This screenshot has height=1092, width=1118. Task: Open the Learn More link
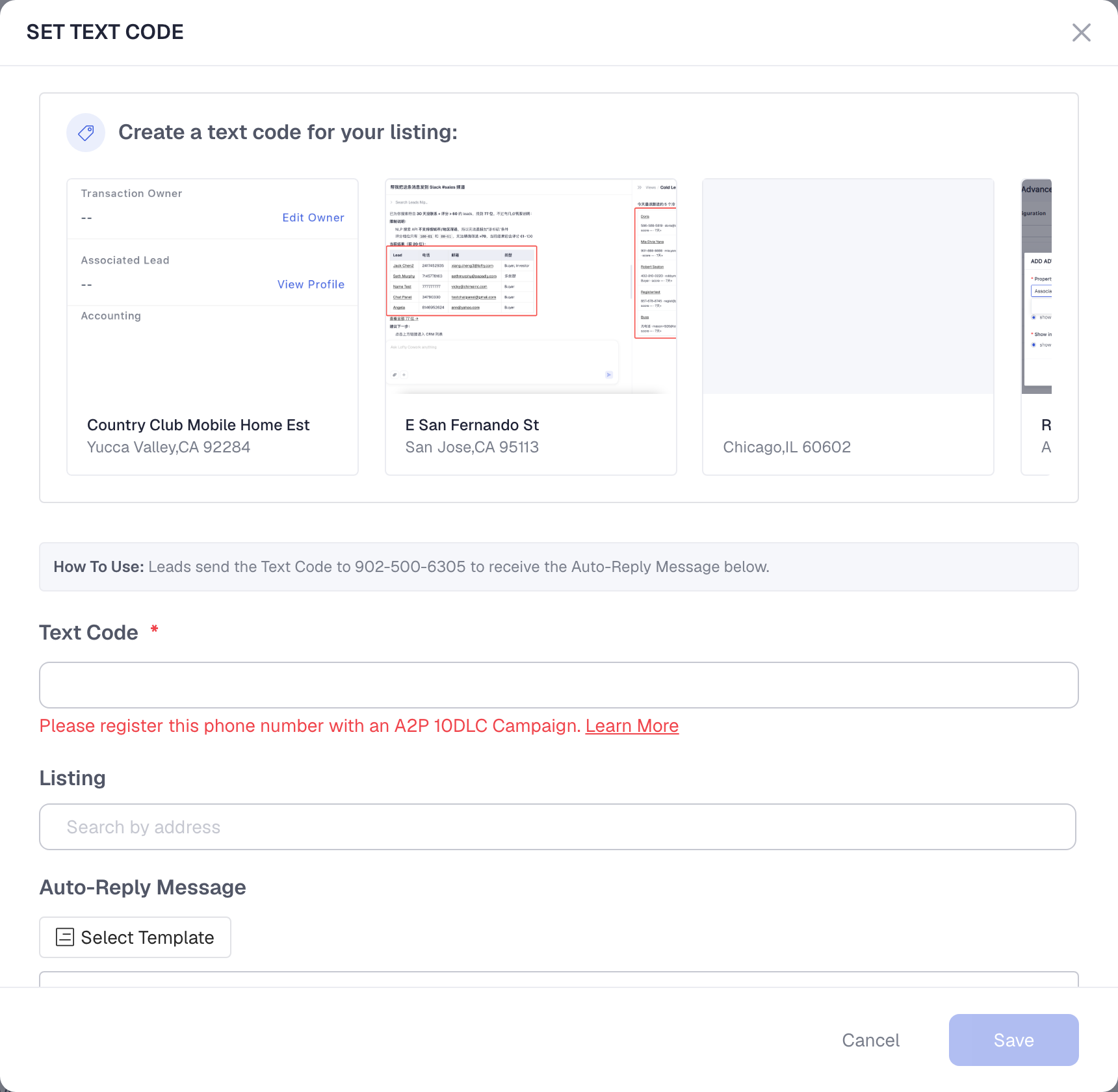click(x=632, y=725)
